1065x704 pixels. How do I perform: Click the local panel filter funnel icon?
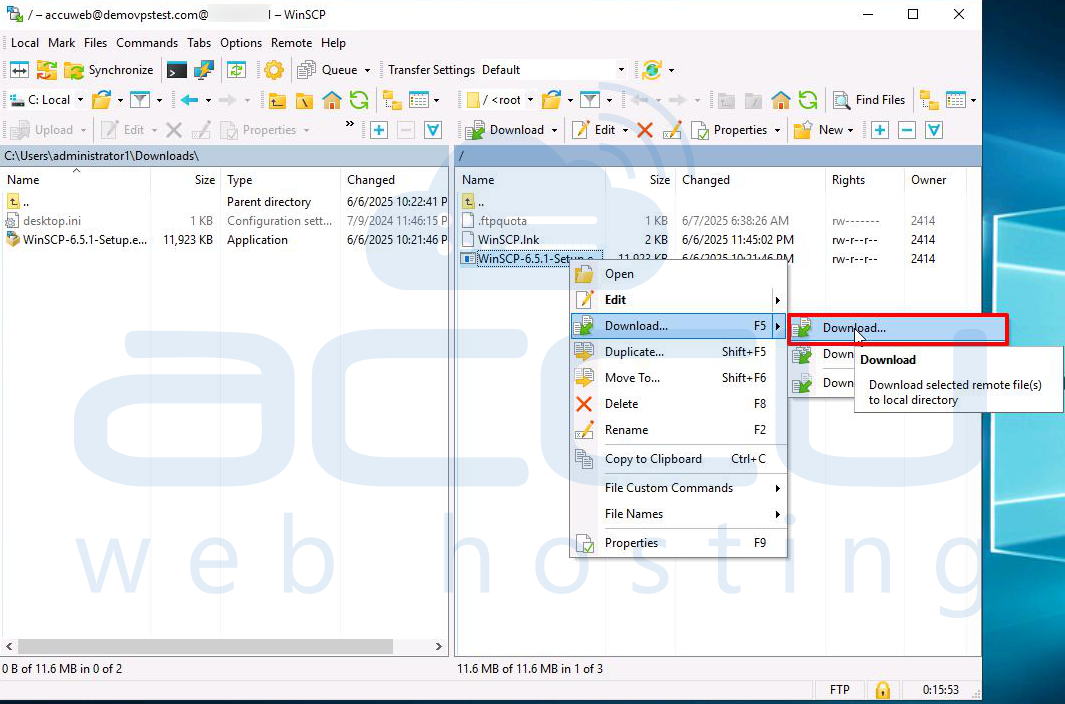click(x=140, y=100)
